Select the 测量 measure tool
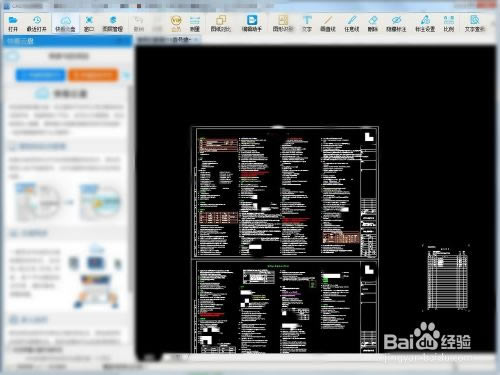Image resolution: width=500 pixels, height=375 pixels. tap(195, 23)
